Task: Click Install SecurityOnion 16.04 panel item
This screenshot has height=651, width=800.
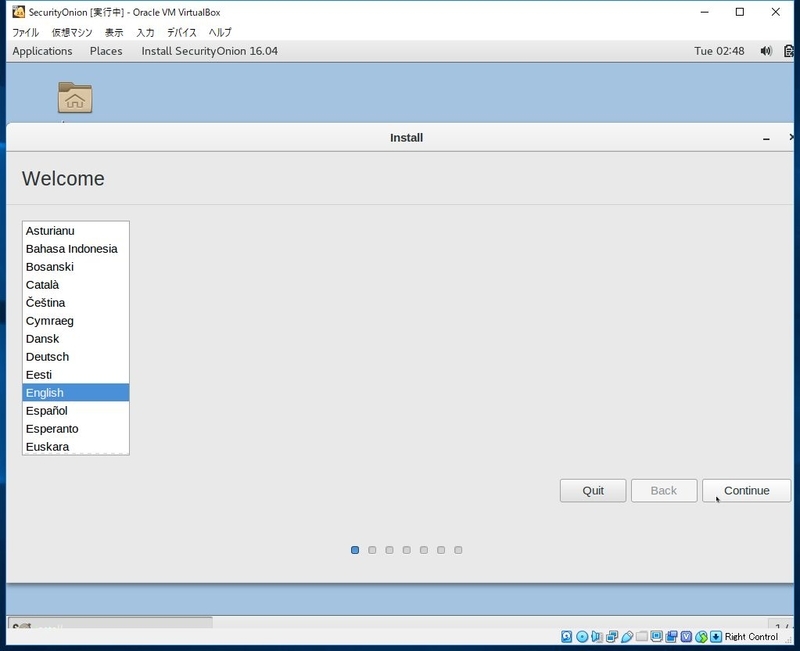Action: [x=209, y=51]
